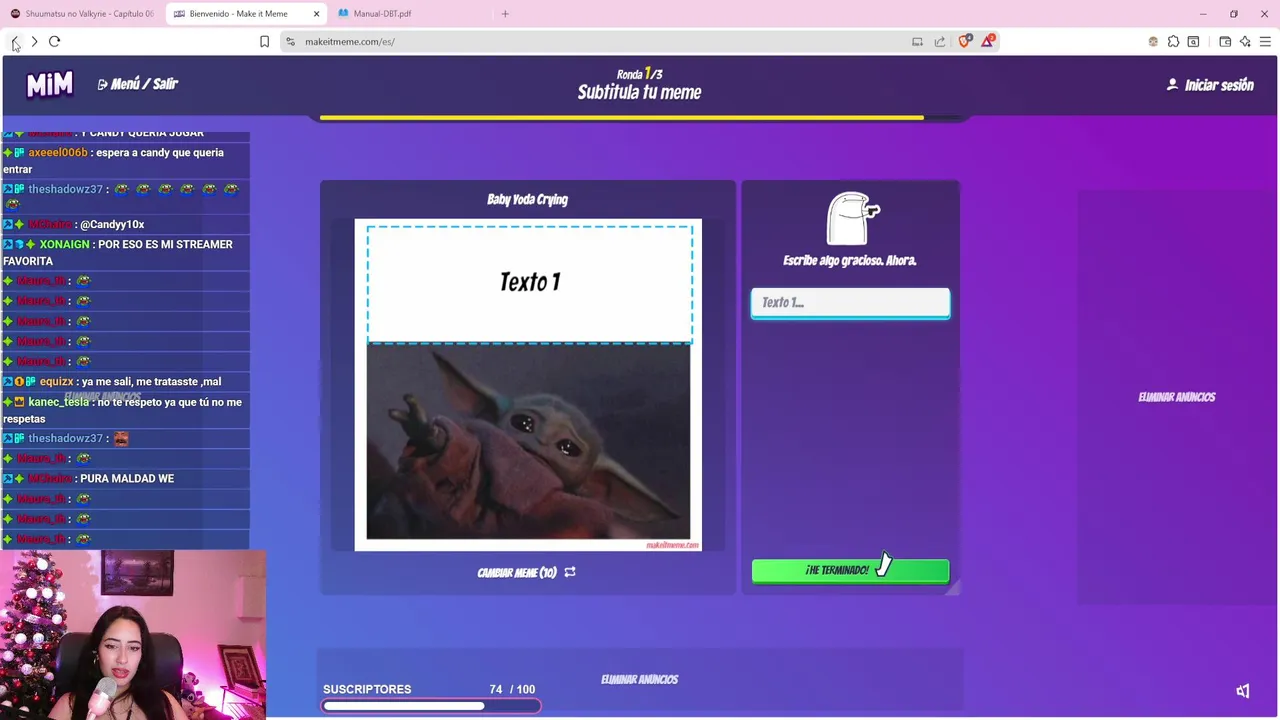This screenshot has height=720, width=1280.
Task: Click chat username XONAIGN
Action: point(66,244)
